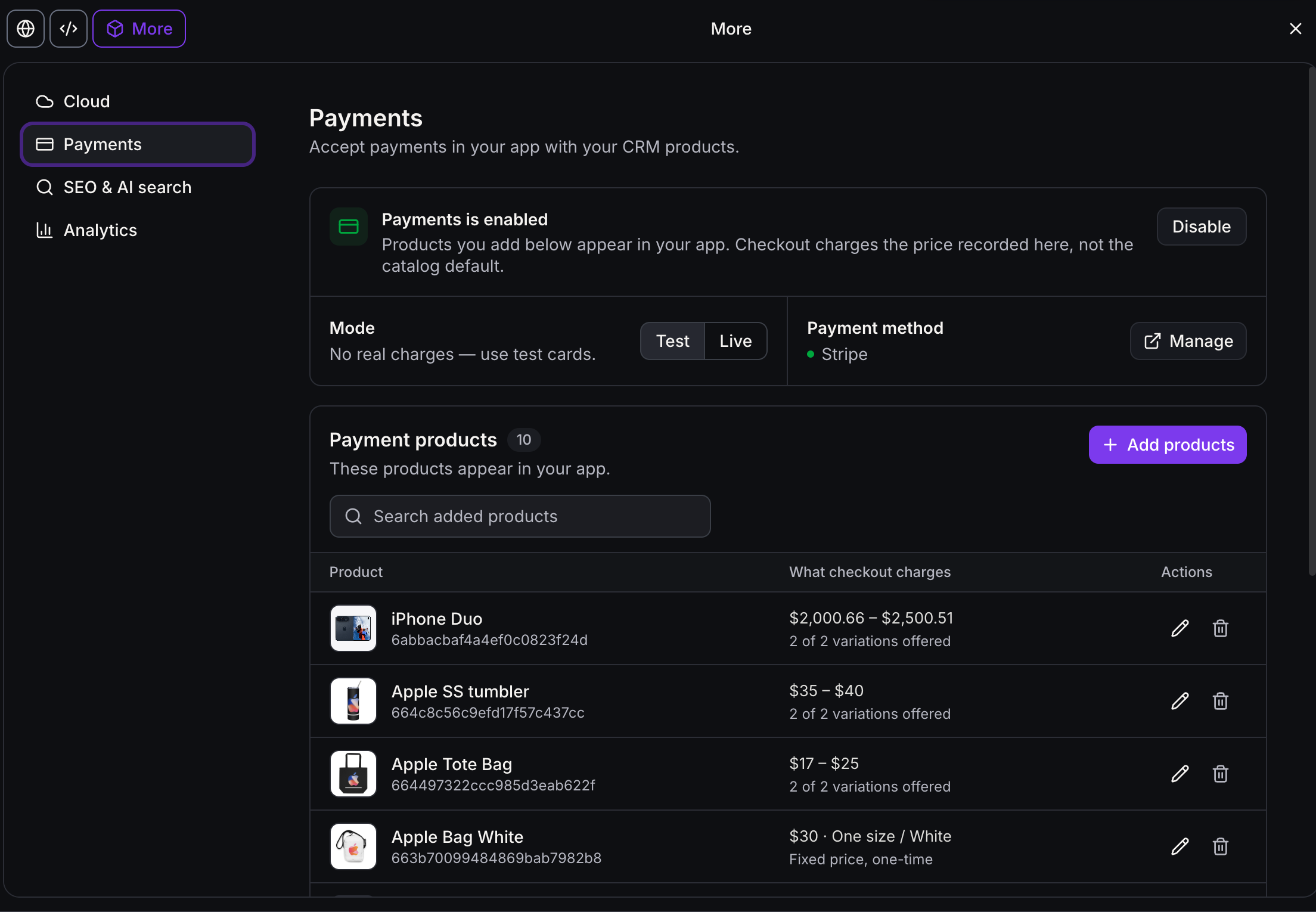Open the globe preview icon button
The width and height of the screenshot is (1316, 912).
[x=26, y=29]
